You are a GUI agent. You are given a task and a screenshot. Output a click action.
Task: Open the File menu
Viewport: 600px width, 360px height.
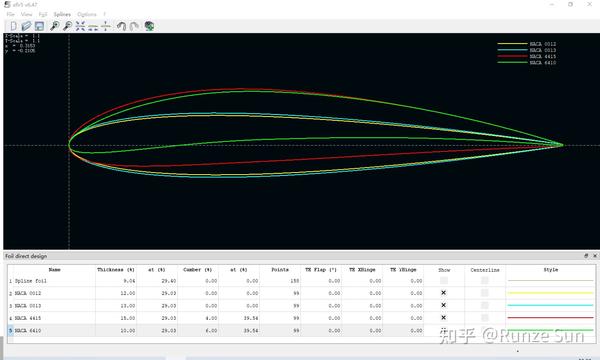tap(10, 14)
